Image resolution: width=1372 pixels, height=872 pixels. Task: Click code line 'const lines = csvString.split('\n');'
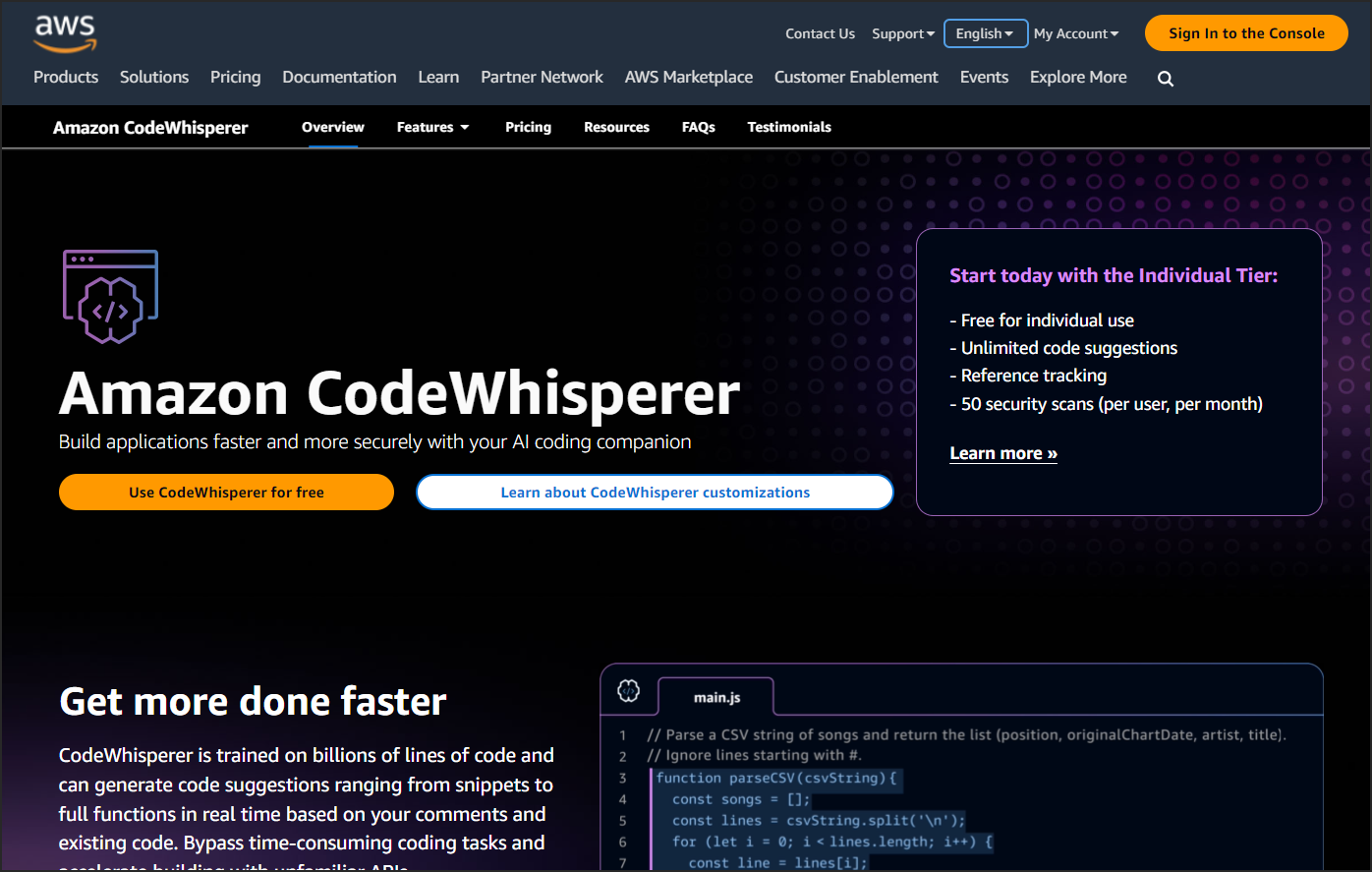coord(819,820)
